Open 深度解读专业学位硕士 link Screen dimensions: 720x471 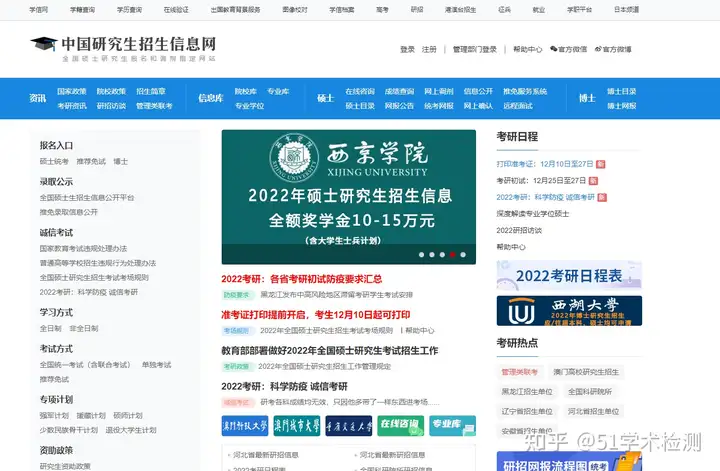533,213
